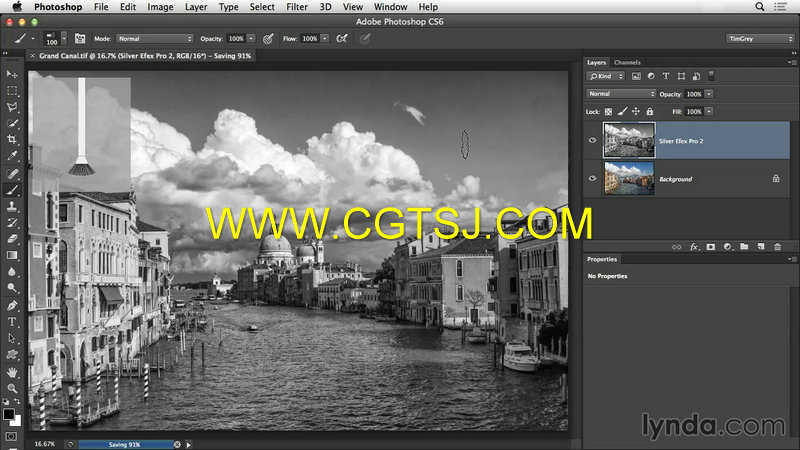Toggle type layer filter
800x450 pixels.
coord(666,76)
